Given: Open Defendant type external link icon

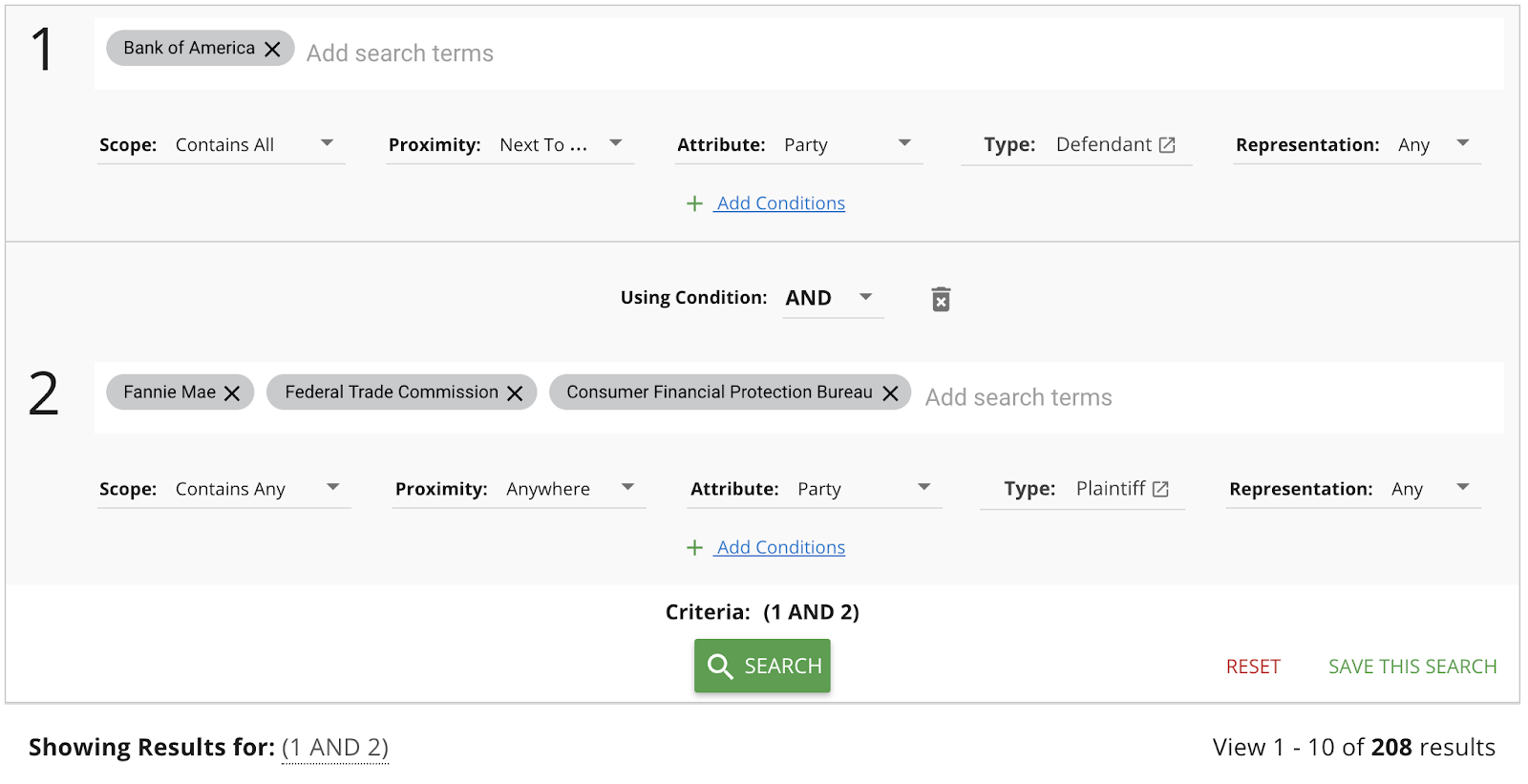Looking at the screenshot, I should 1167,145.
